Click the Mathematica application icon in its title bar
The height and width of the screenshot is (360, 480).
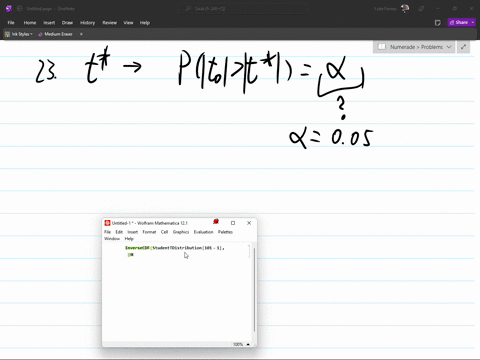tap(107, 223)
